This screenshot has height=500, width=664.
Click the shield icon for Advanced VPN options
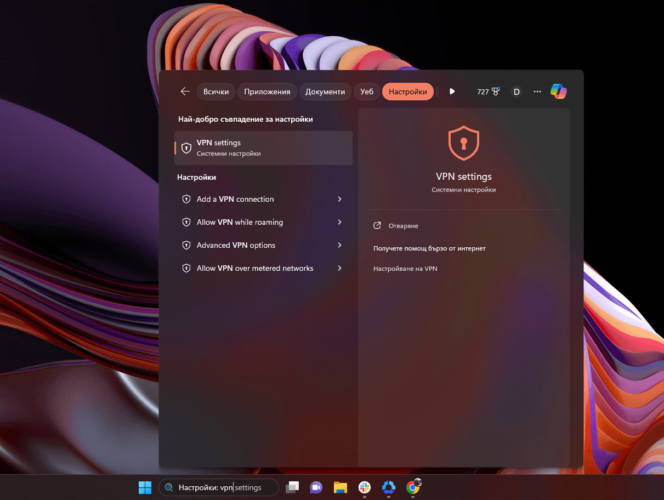(186, 245)
